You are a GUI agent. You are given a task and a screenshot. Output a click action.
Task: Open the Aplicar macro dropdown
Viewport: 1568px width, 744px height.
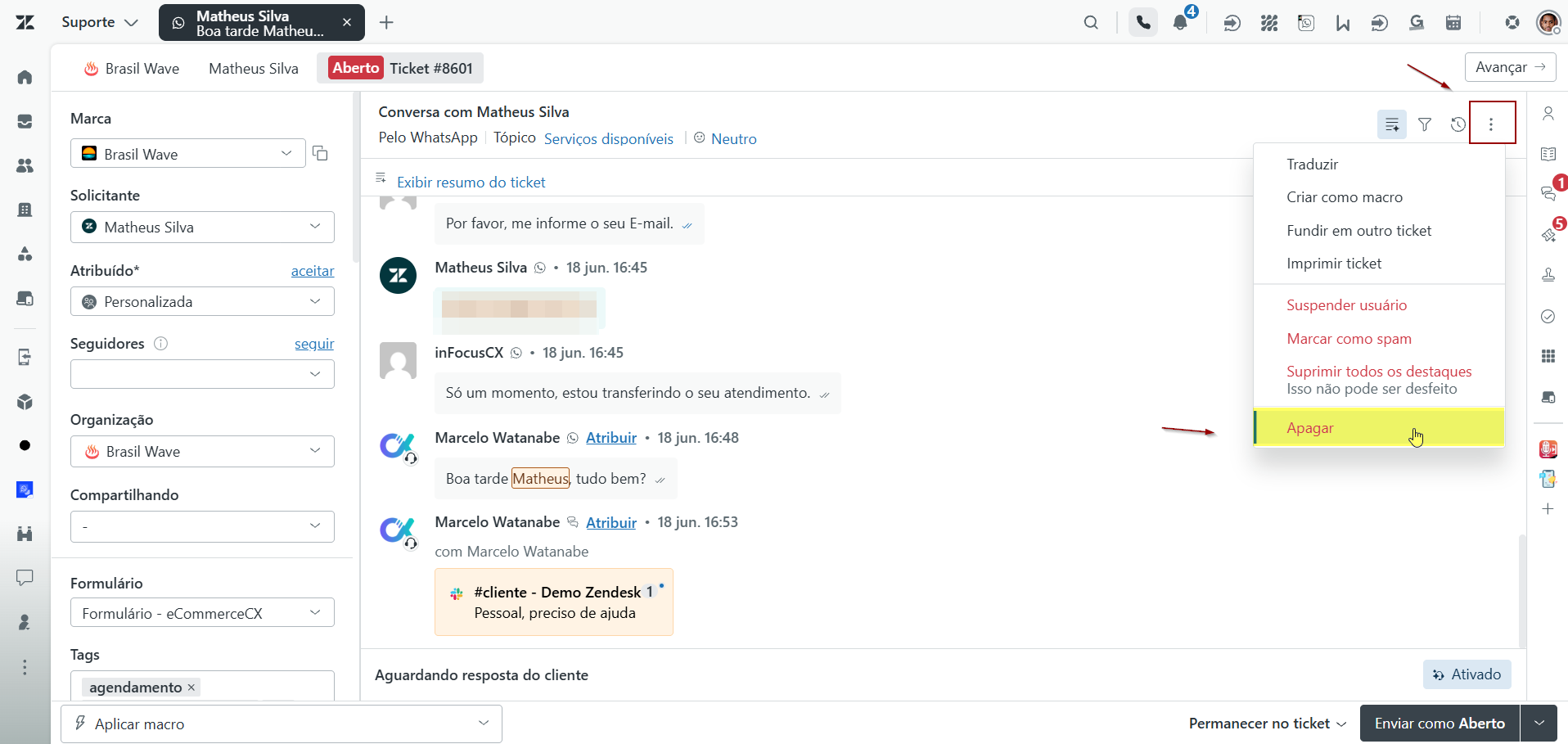(x=282, y=724)
